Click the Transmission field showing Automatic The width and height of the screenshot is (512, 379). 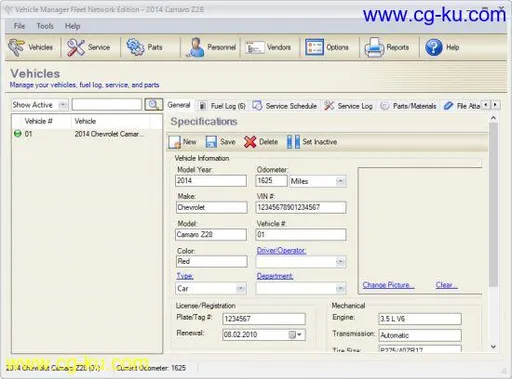pos(420,335)
